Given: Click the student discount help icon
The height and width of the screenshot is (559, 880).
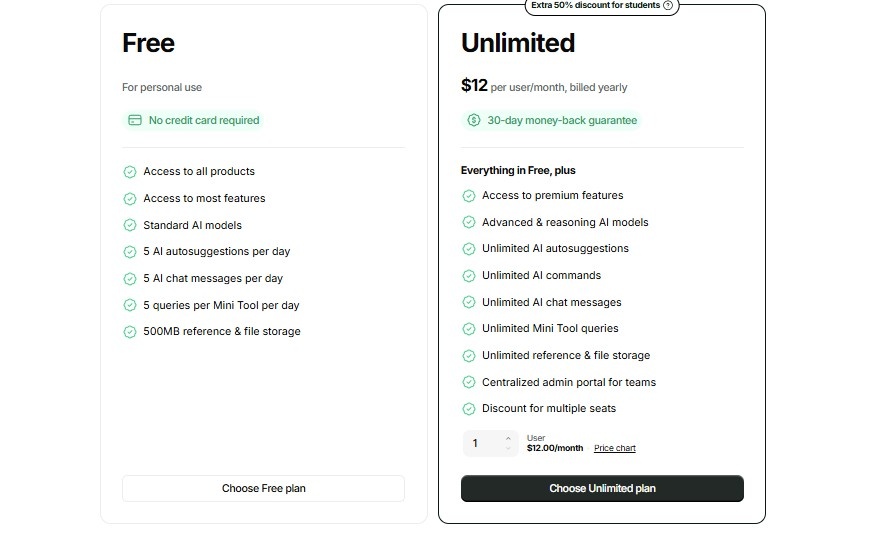Looking at the screenshot, I should (668, 5).
